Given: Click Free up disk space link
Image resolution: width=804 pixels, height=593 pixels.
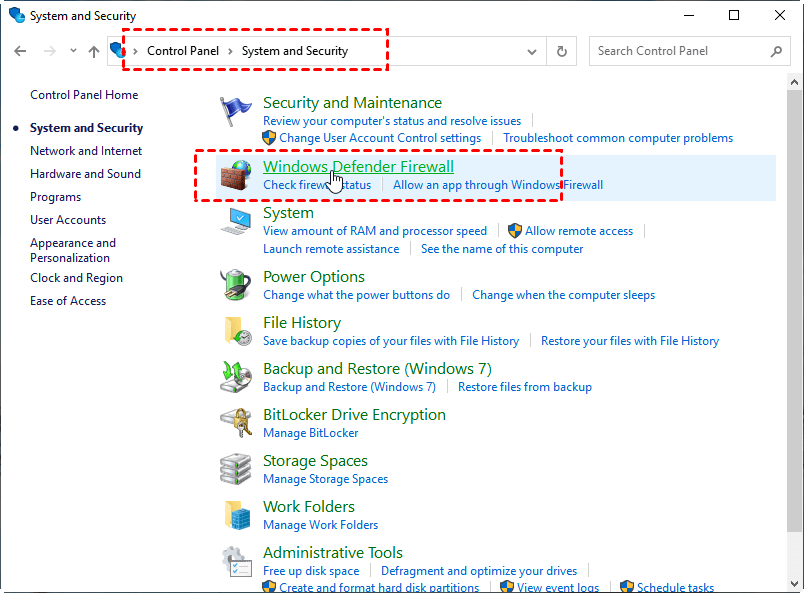Looking at the screenshot, I should point(311,571).
